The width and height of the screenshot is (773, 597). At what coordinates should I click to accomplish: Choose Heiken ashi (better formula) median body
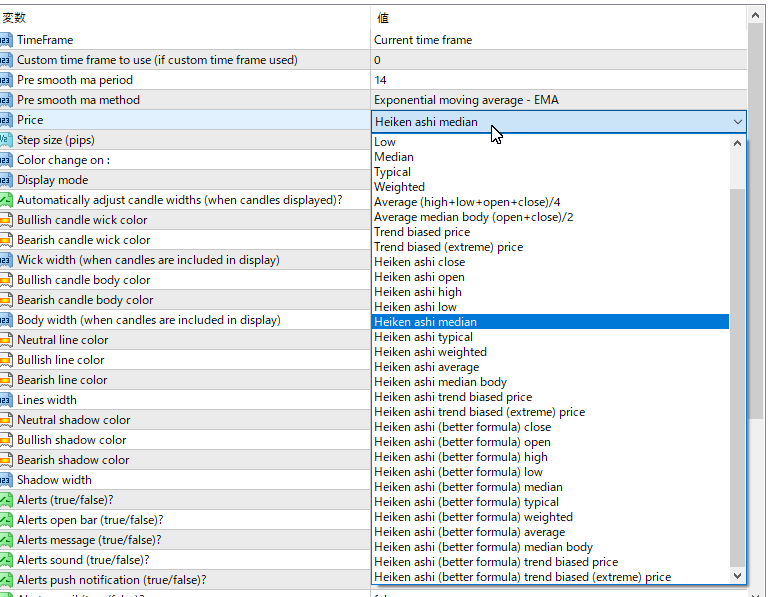pyautogui.click(x=483, y=547)
